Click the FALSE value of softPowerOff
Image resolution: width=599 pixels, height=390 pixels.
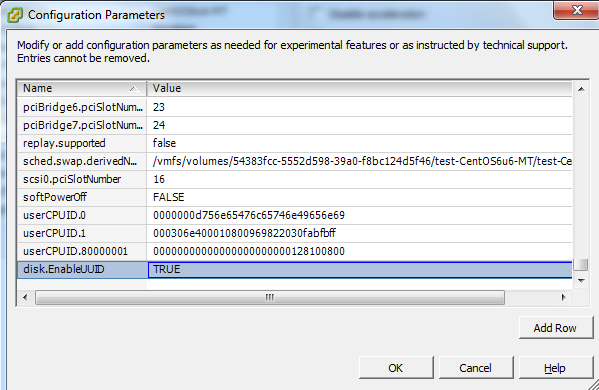[x=359, y=197]
